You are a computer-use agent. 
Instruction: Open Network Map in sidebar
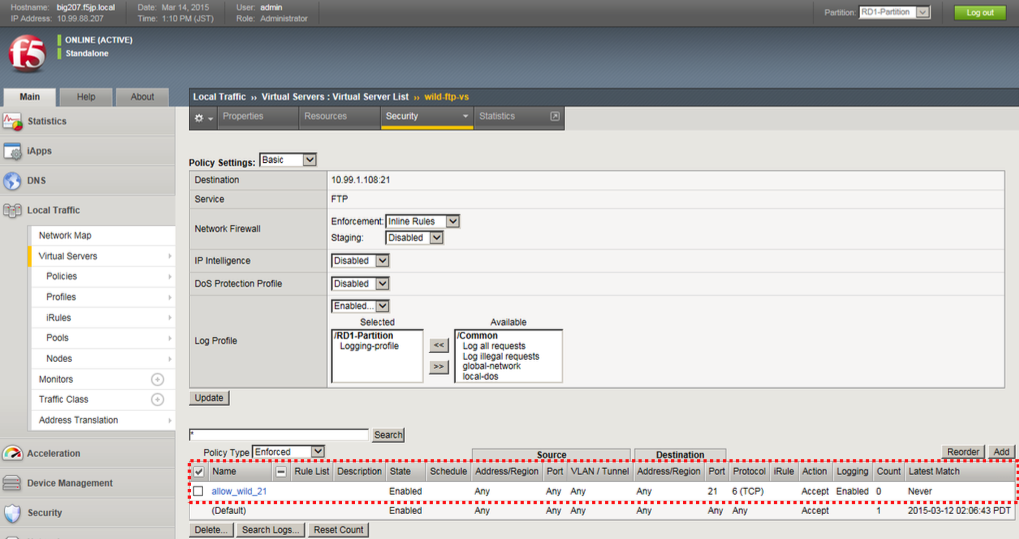click(x=65, y=236)
